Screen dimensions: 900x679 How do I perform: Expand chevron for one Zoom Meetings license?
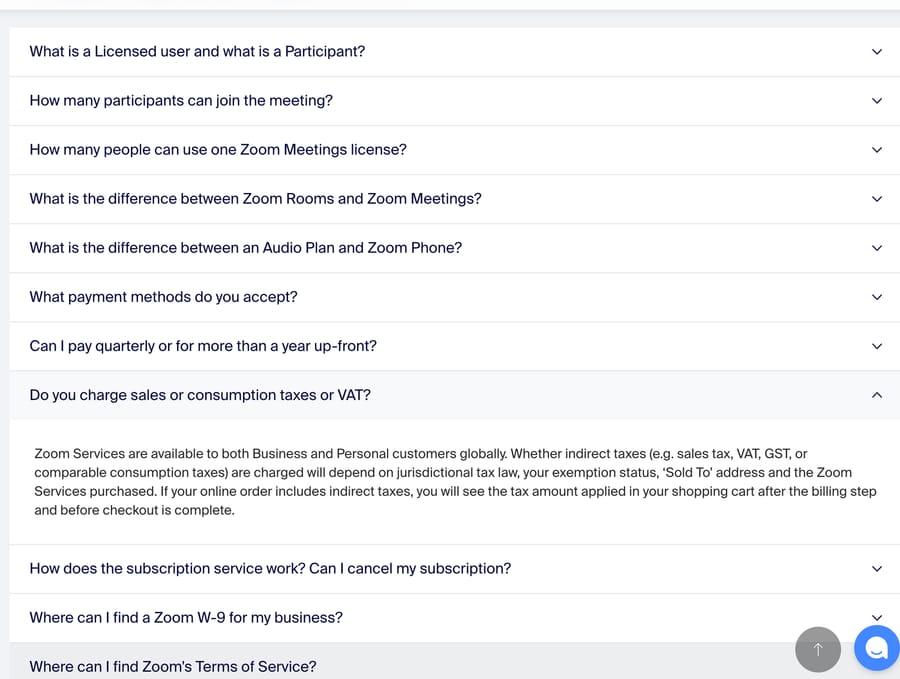876,150
